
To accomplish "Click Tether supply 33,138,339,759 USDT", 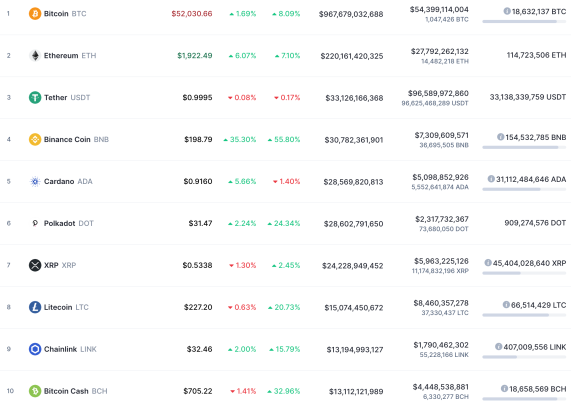I will pos(528,97).
